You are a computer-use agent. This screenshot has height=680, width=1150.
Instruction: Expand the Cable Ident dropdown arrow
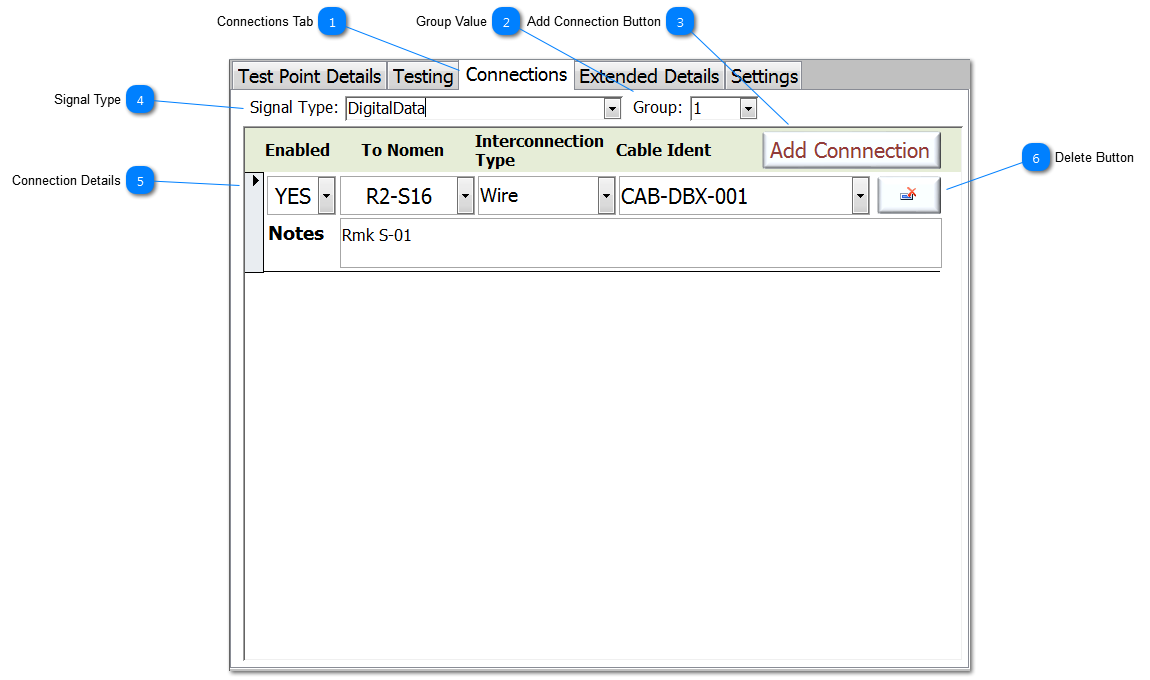click(x=860, y=196)
